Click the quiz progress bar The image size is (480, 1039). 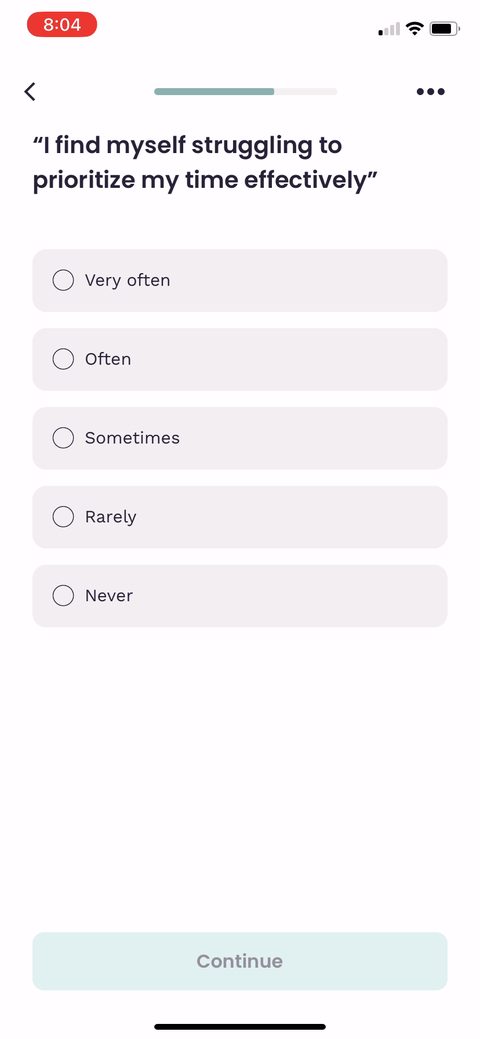[x=245, y=91]
